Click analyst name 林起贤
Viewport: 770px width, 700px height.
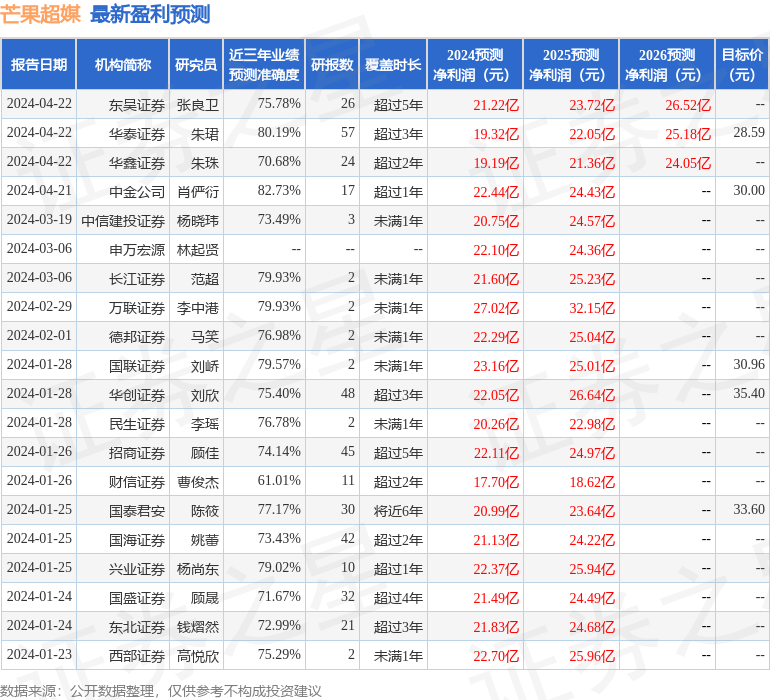point(198,250)
